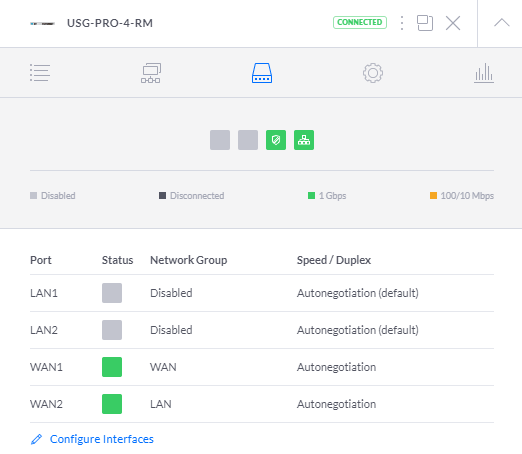
Task: Click the Network Group column header
Action: pyautogui.click(x=189, y=260)
